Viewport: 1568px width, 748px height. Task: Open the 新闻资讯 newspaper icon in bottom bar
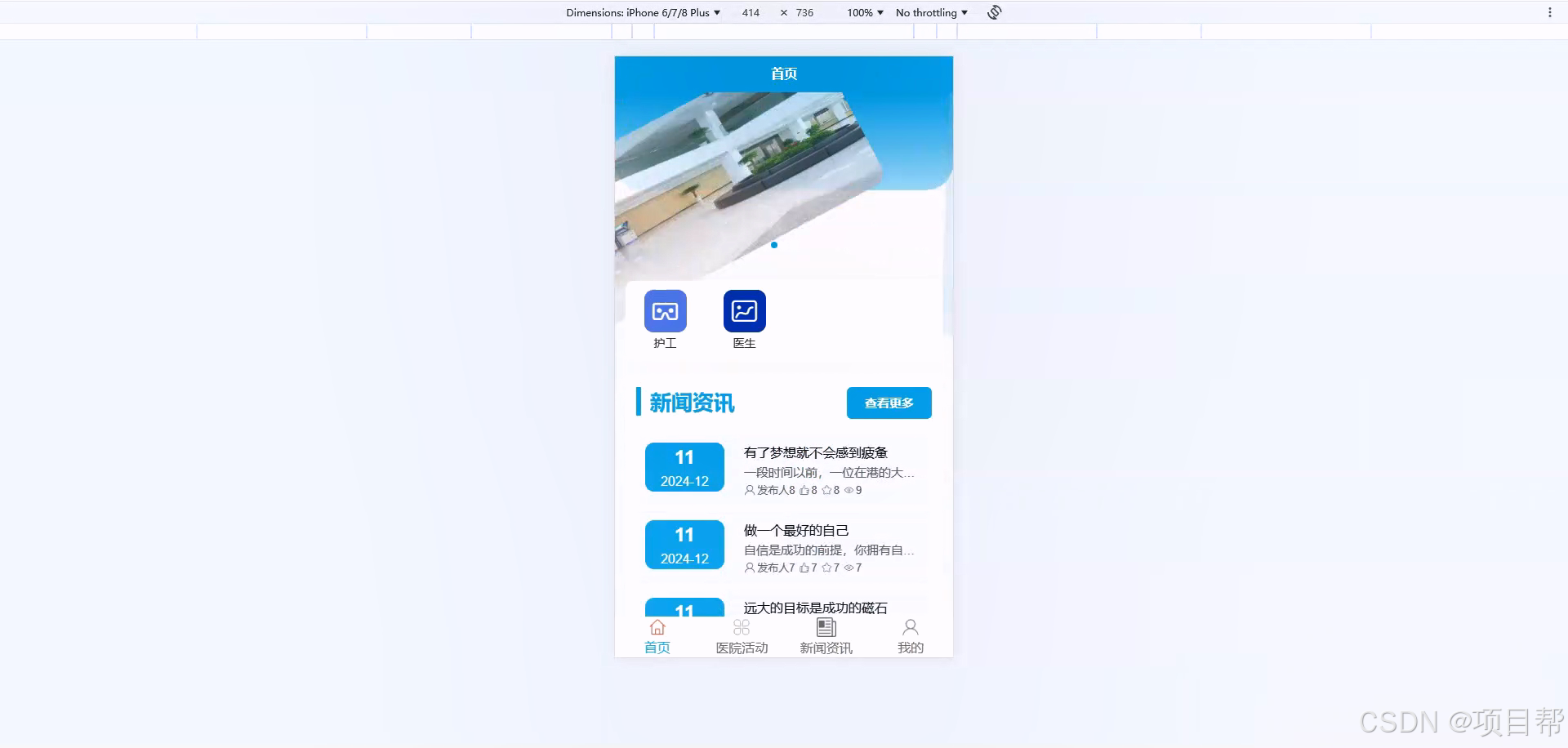(x=826, y=626)
